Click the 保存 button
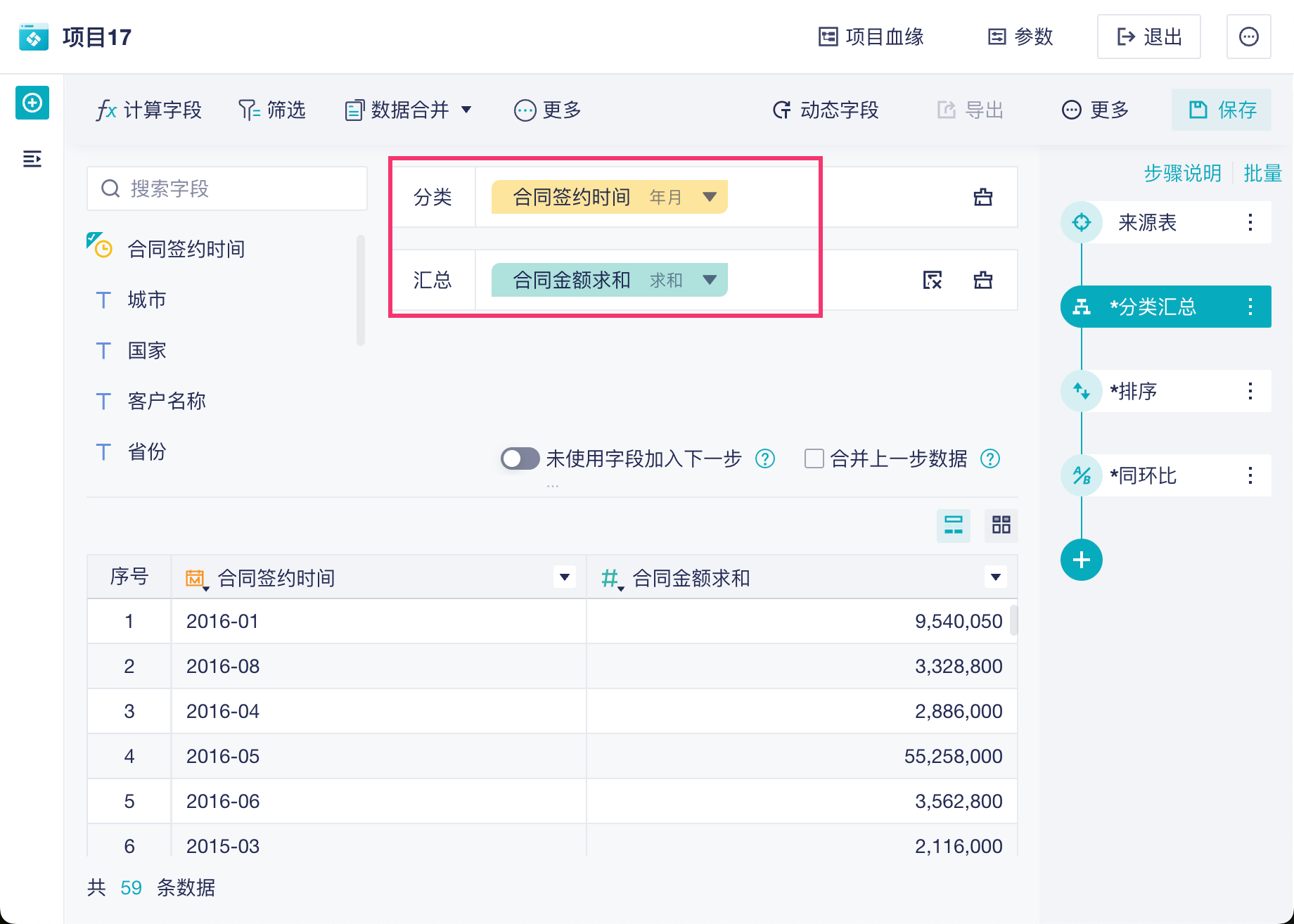This screenshot has width=1294, height=924. tap(1222, 110)
